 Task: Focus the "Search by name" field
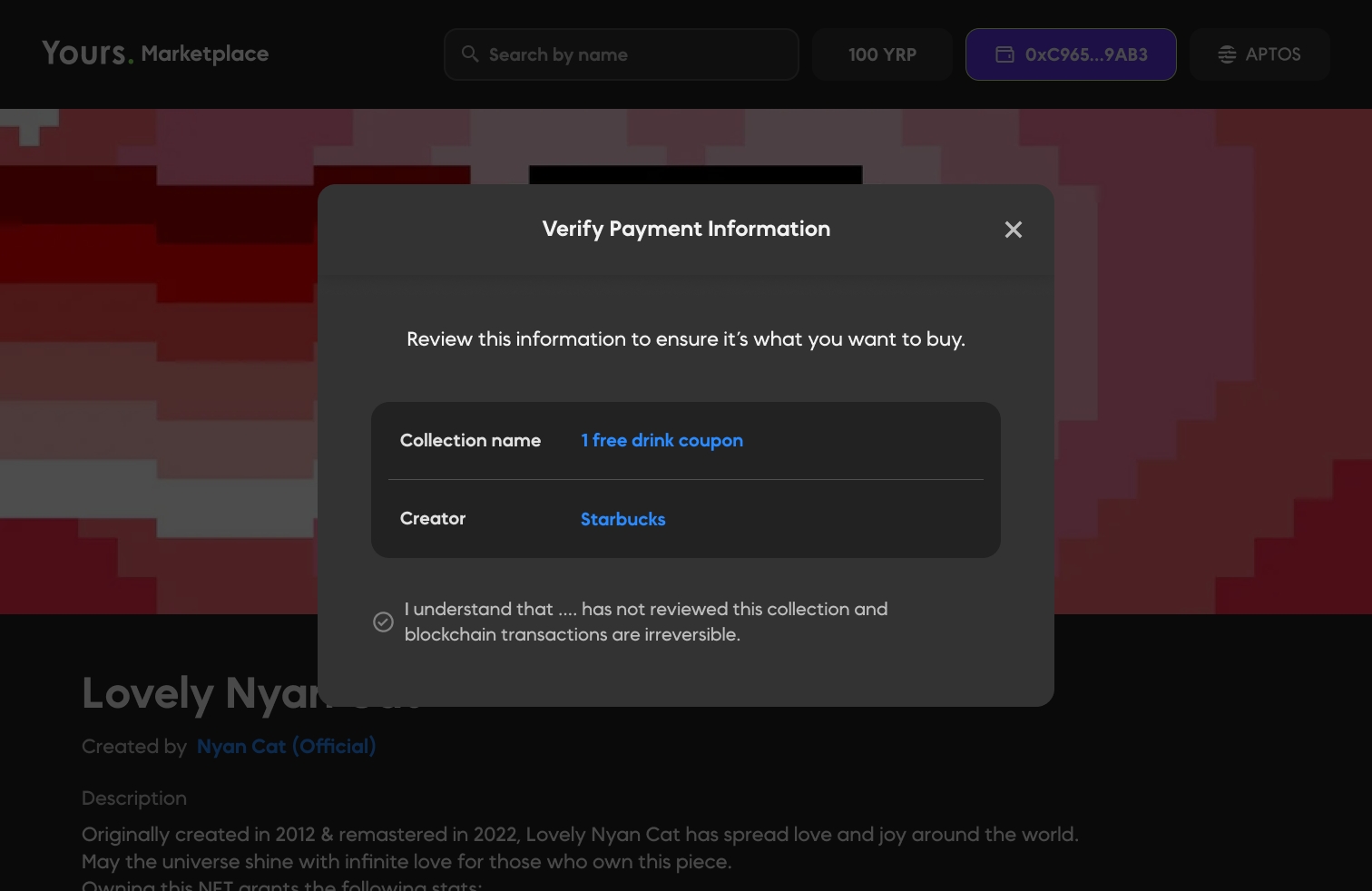pos(635,54)
